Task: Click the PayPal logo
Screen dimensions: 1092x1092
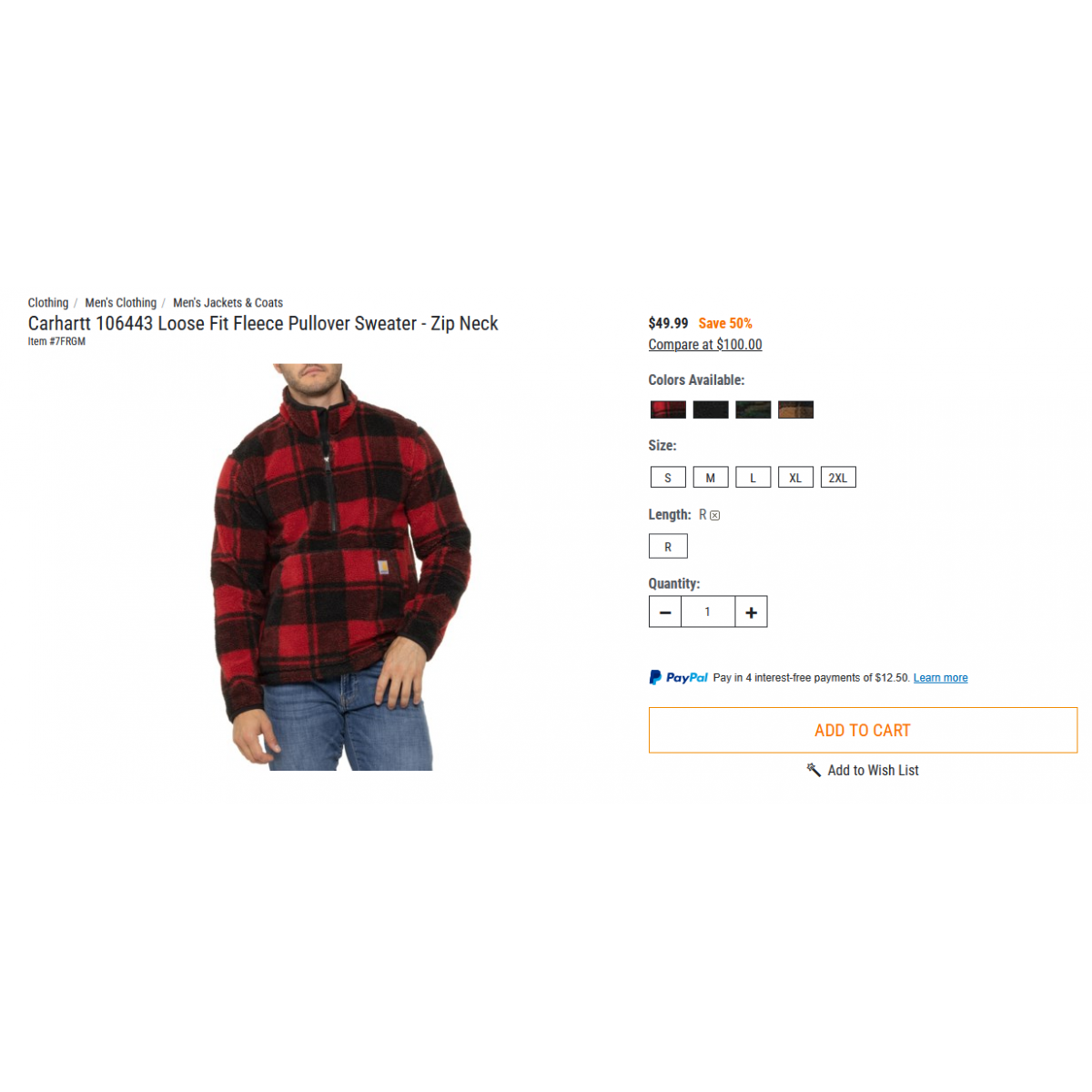Action: tap(678, 678)
